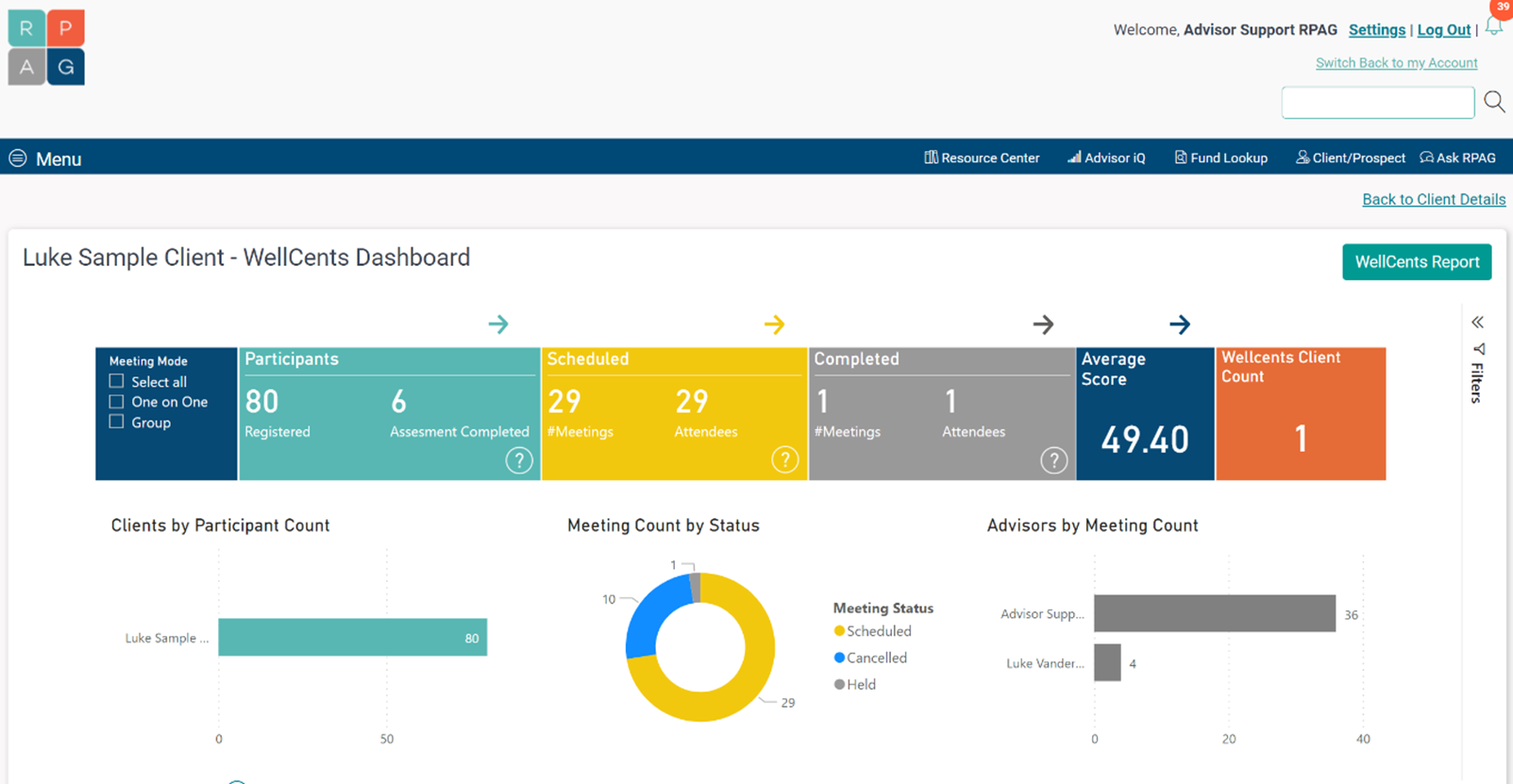Select the Held legend item
The height and width of the screenshot is (784, 1513).
coord(855,684)
